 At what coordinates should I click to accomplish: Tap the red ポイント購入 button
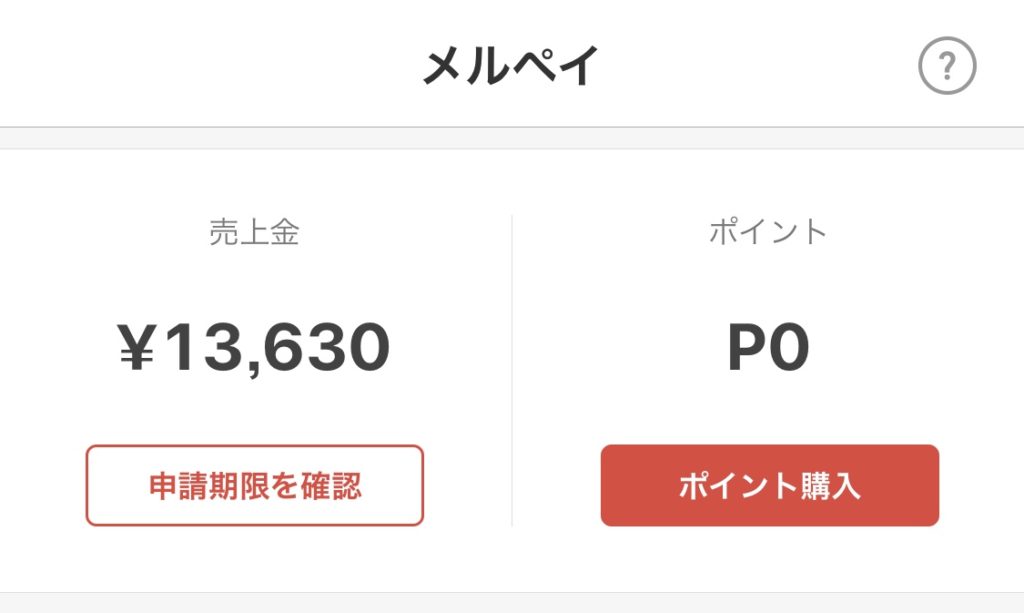pos(769,485)
